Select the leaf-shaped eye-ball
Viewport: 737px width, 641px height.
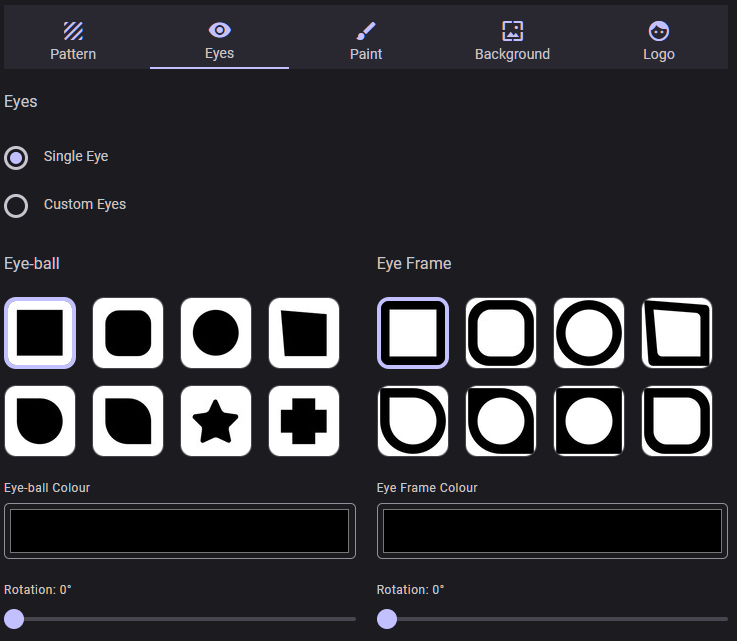(x=128, y=421)
